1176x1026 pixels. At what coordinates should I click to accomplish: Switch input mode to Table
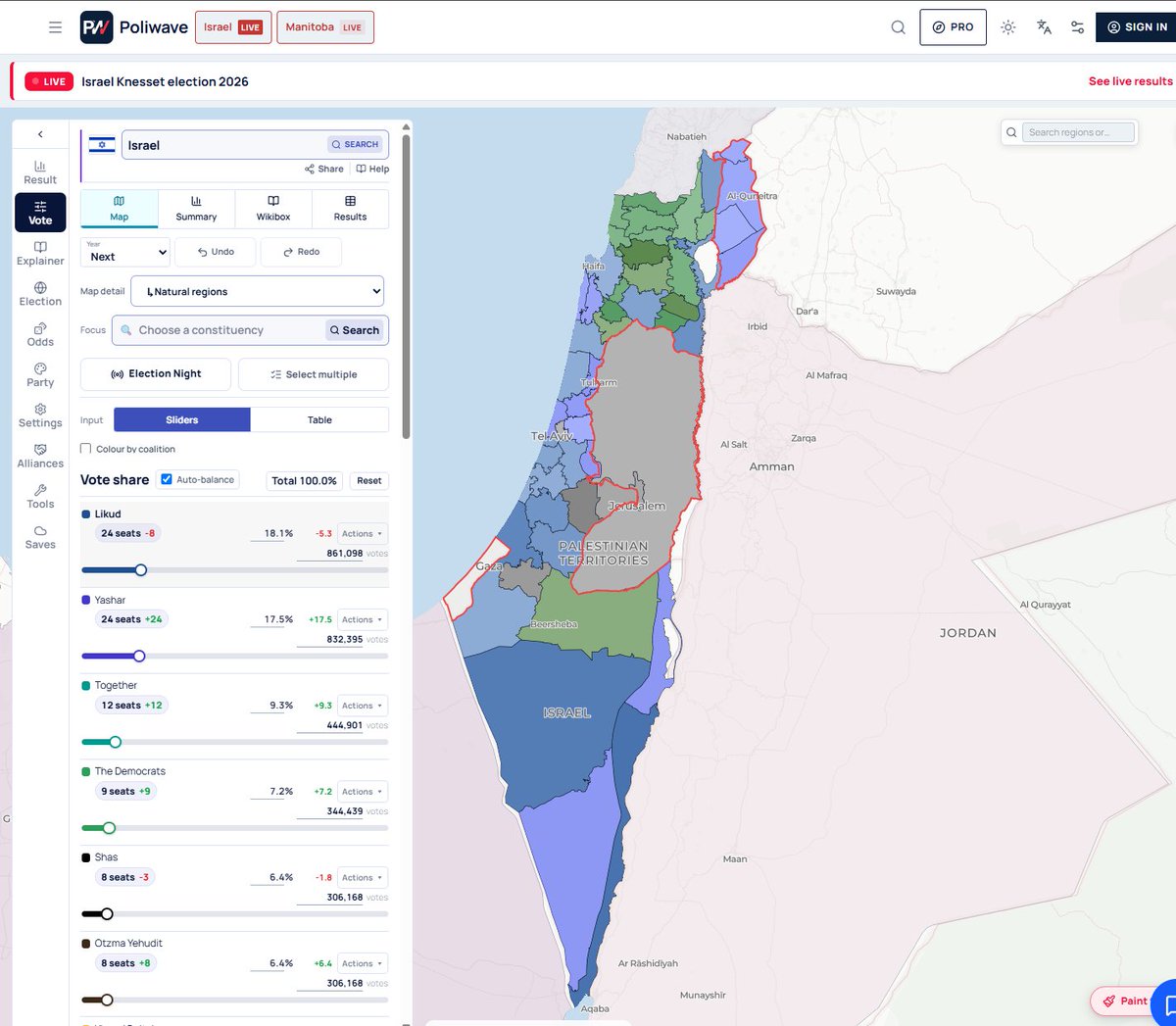point(319,419)
